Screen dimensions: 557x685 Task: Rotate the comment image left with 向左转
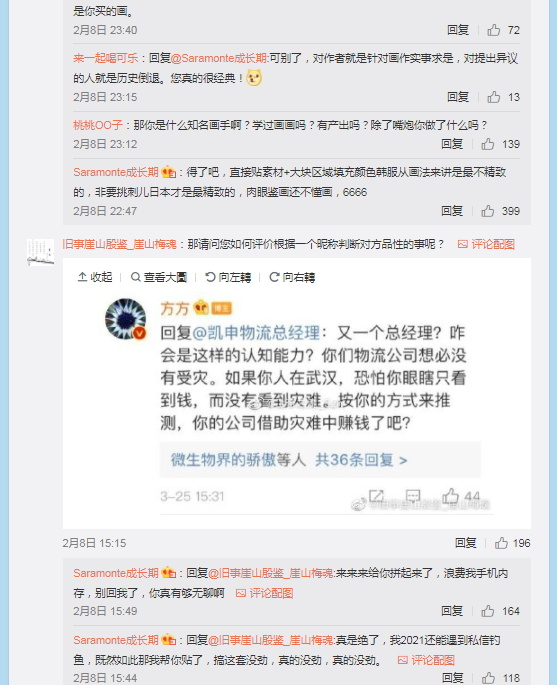click(x=228, y=277)
